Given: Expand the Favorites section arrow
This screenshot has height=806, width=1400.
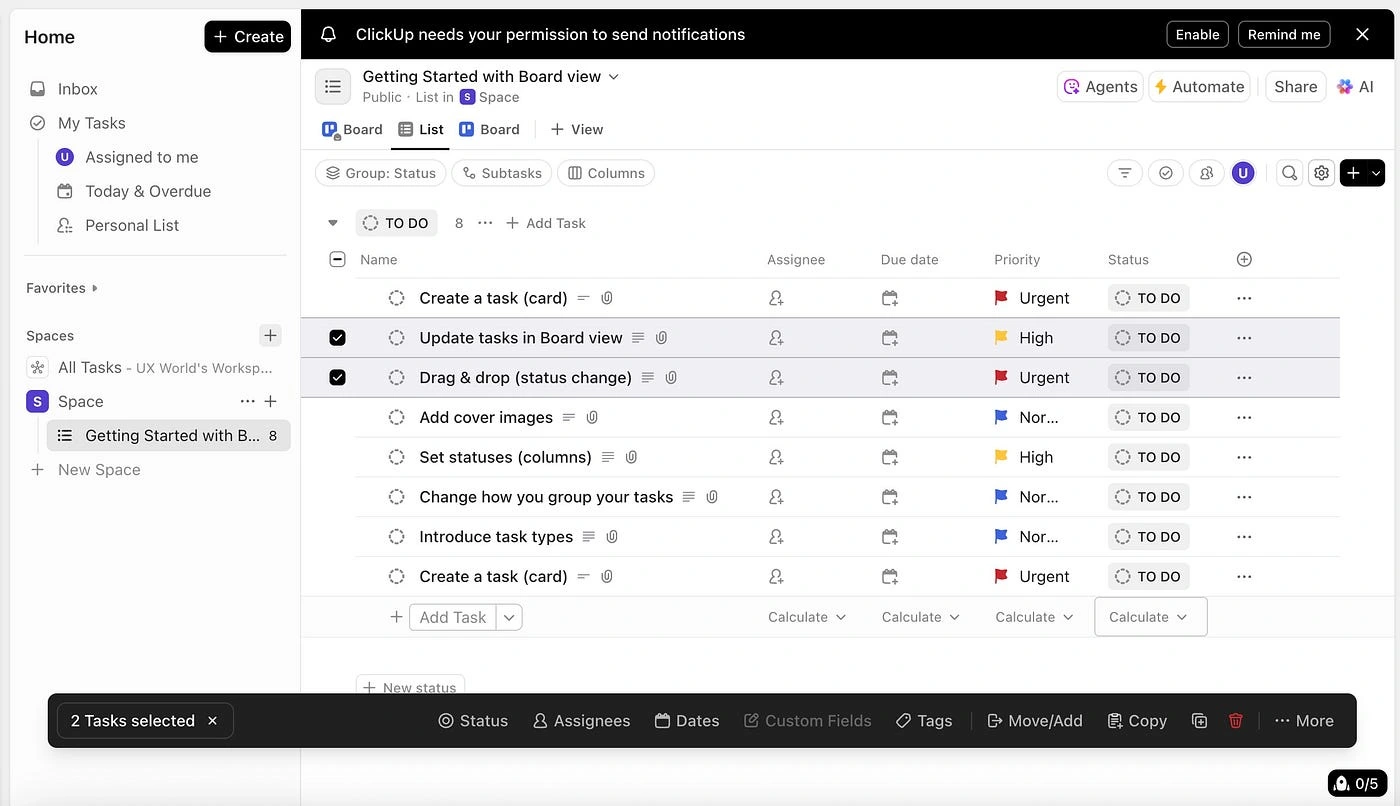Looking at the screenshot, I should pos(95,288).
